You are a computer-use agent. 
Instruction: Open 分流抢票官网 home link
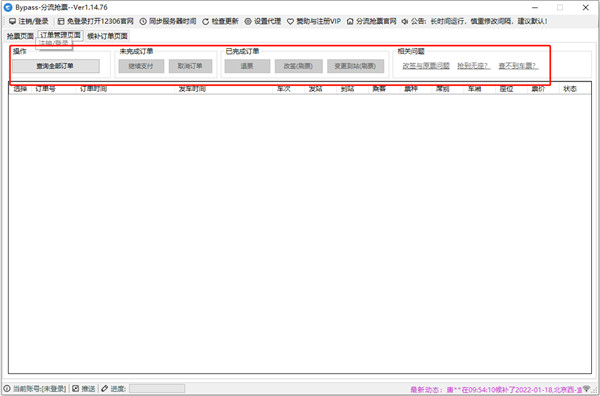click(371, 21)
